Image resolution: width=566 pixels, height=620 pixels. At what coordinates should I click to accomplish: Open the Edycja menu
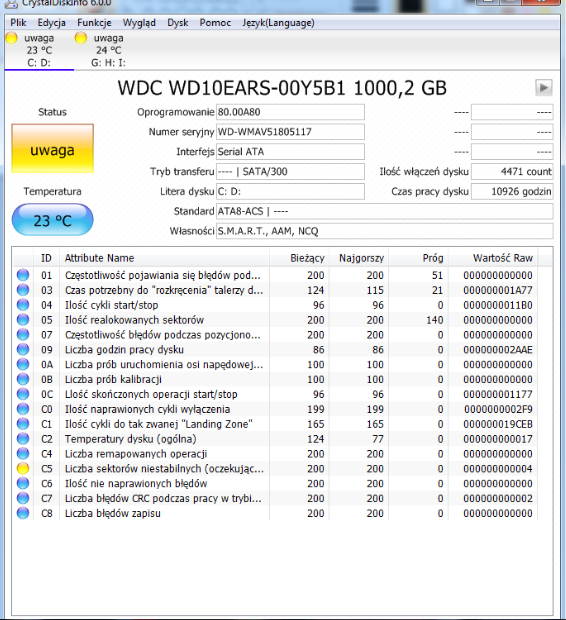coord(51,23)
